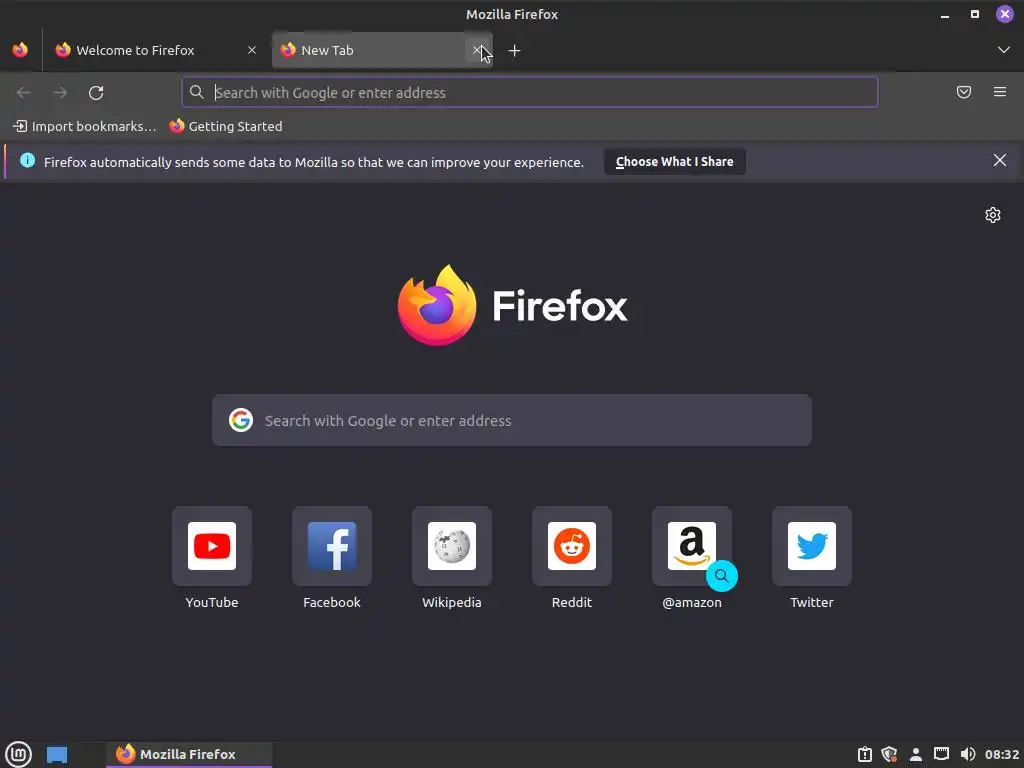Click the Google logo in search box
1024x768 pixels.
pos(241,420)
